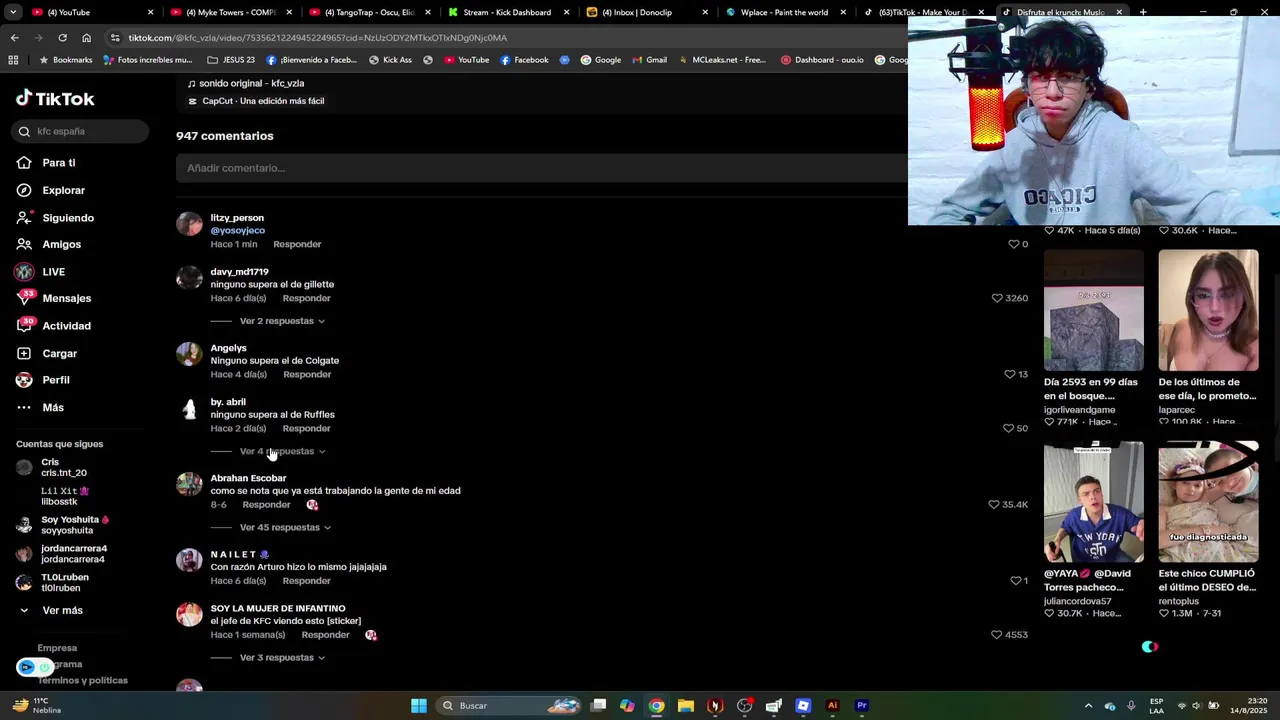The width and height of the screenshot is (1280, 720).
Task: Switch to the Wplace - Paint the world tab
Action: (x=784, y=12)
